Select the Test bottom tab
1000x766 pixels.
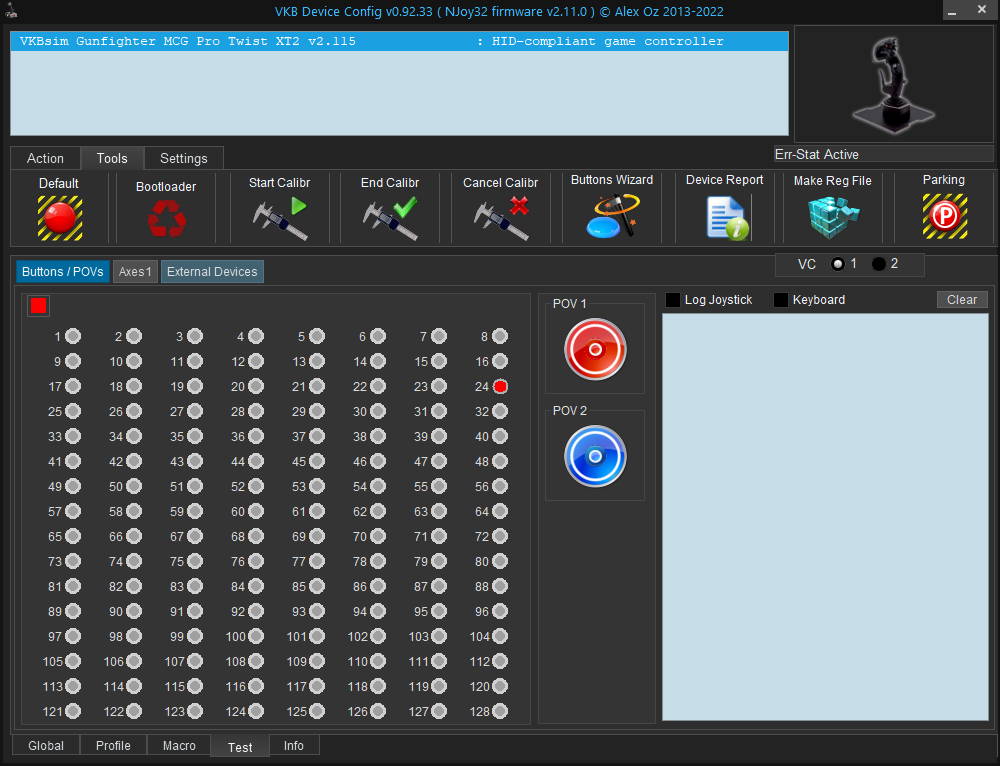click(x=240, y=747)
